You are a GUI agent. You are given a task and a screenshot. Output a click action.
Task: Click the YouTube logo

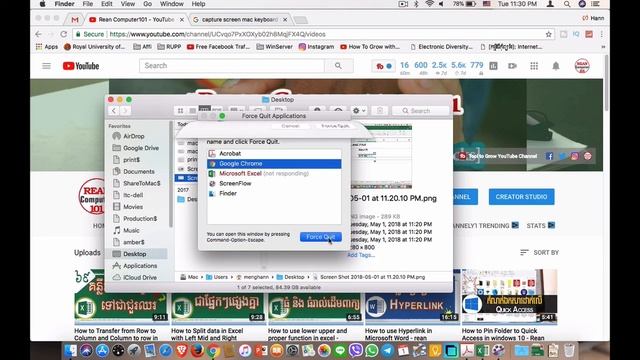click(81, 66)
